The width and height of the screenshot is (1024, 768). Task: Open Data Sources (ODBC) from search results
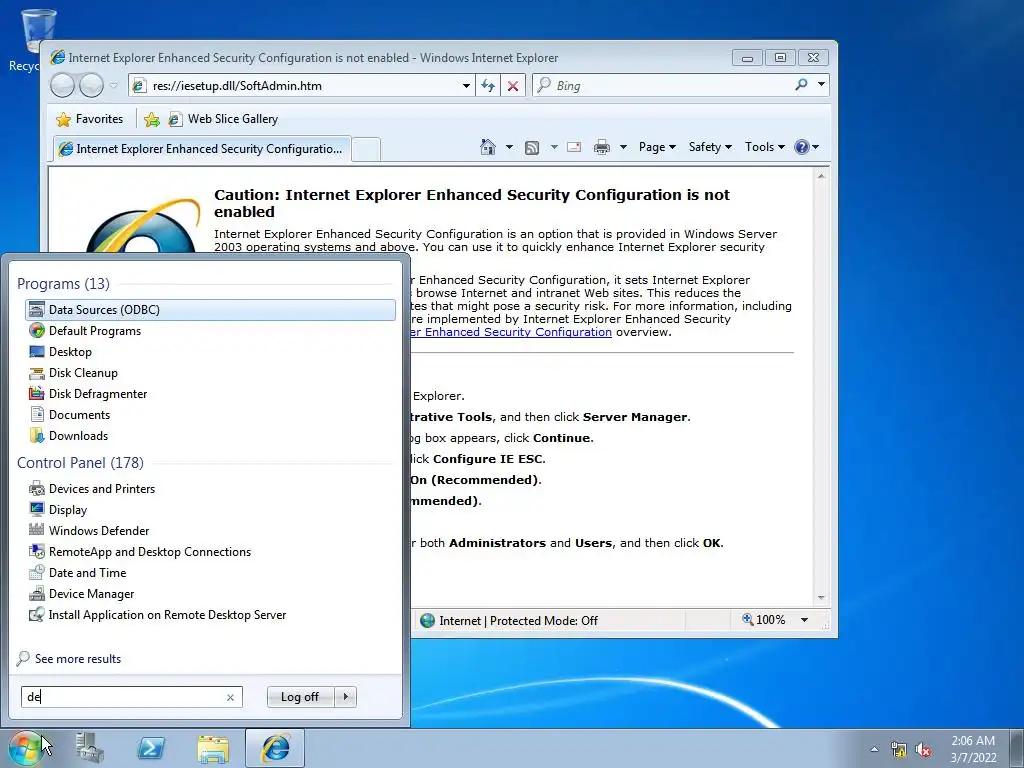click(210, 310)
